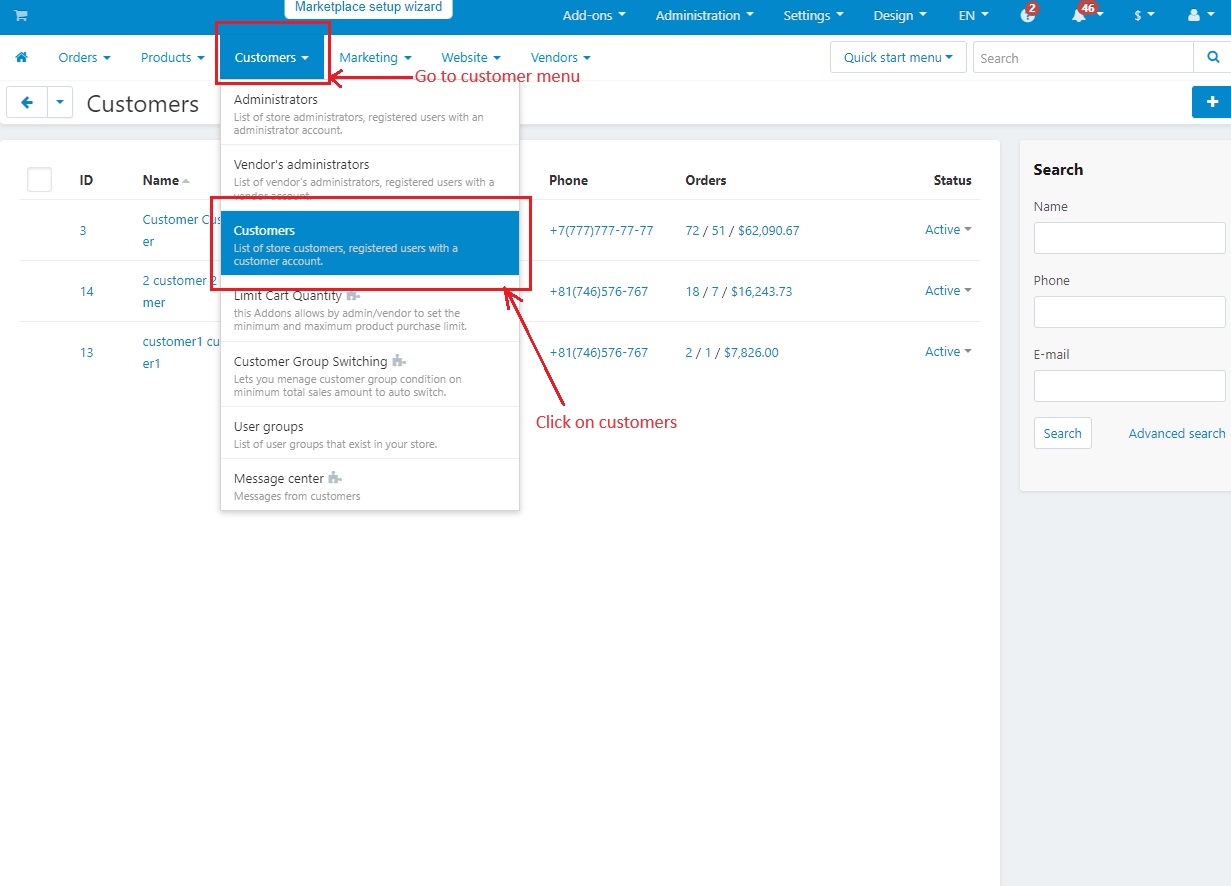
Task: Open the Quick start menu dropdown
Action: point(898,58)
